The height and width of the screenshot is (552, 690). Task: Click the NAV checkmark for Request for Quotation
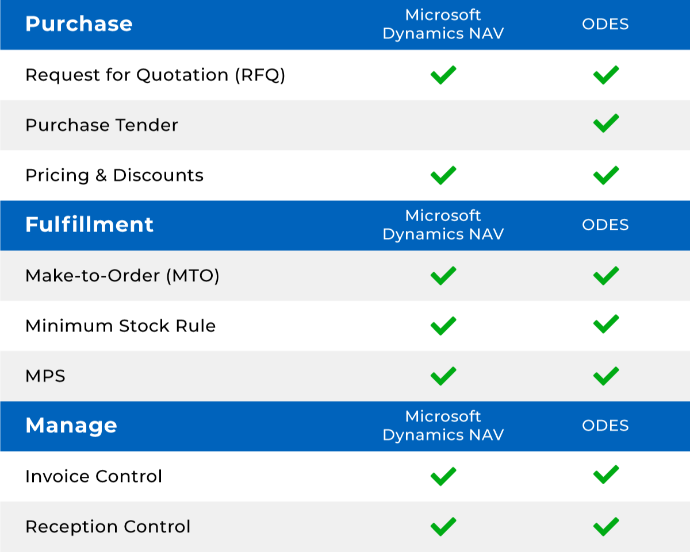[x=443, y=75]
